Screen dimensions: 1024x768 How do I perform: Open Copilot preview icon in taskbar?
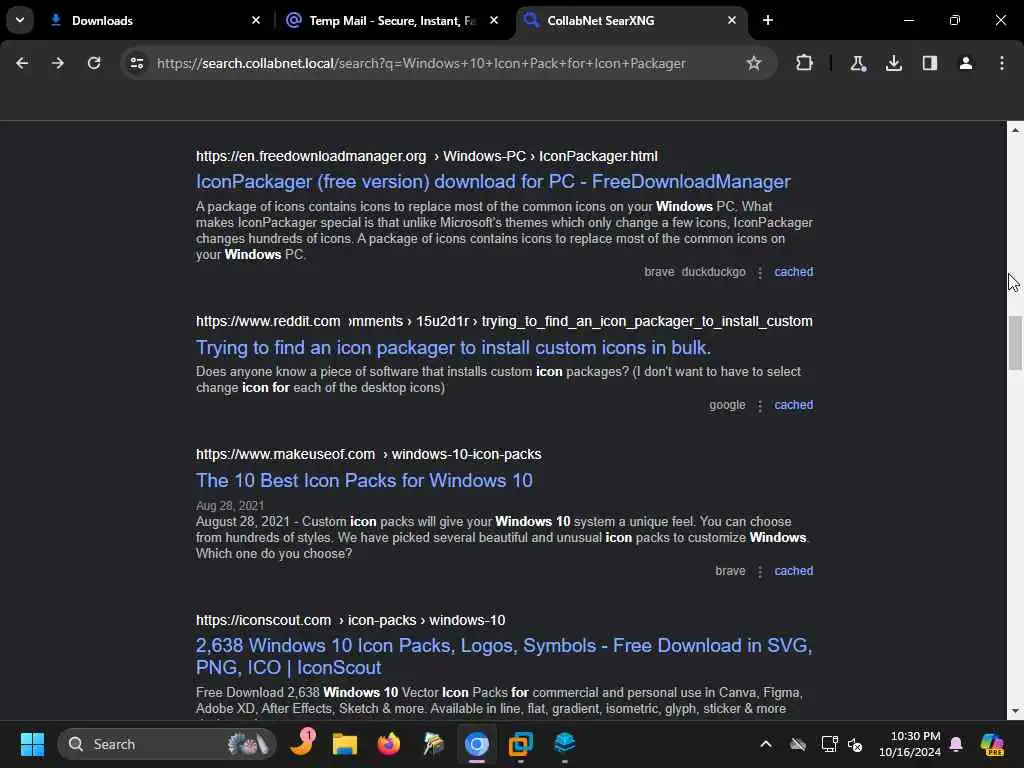pyautogui.click(x=992, y=744)
